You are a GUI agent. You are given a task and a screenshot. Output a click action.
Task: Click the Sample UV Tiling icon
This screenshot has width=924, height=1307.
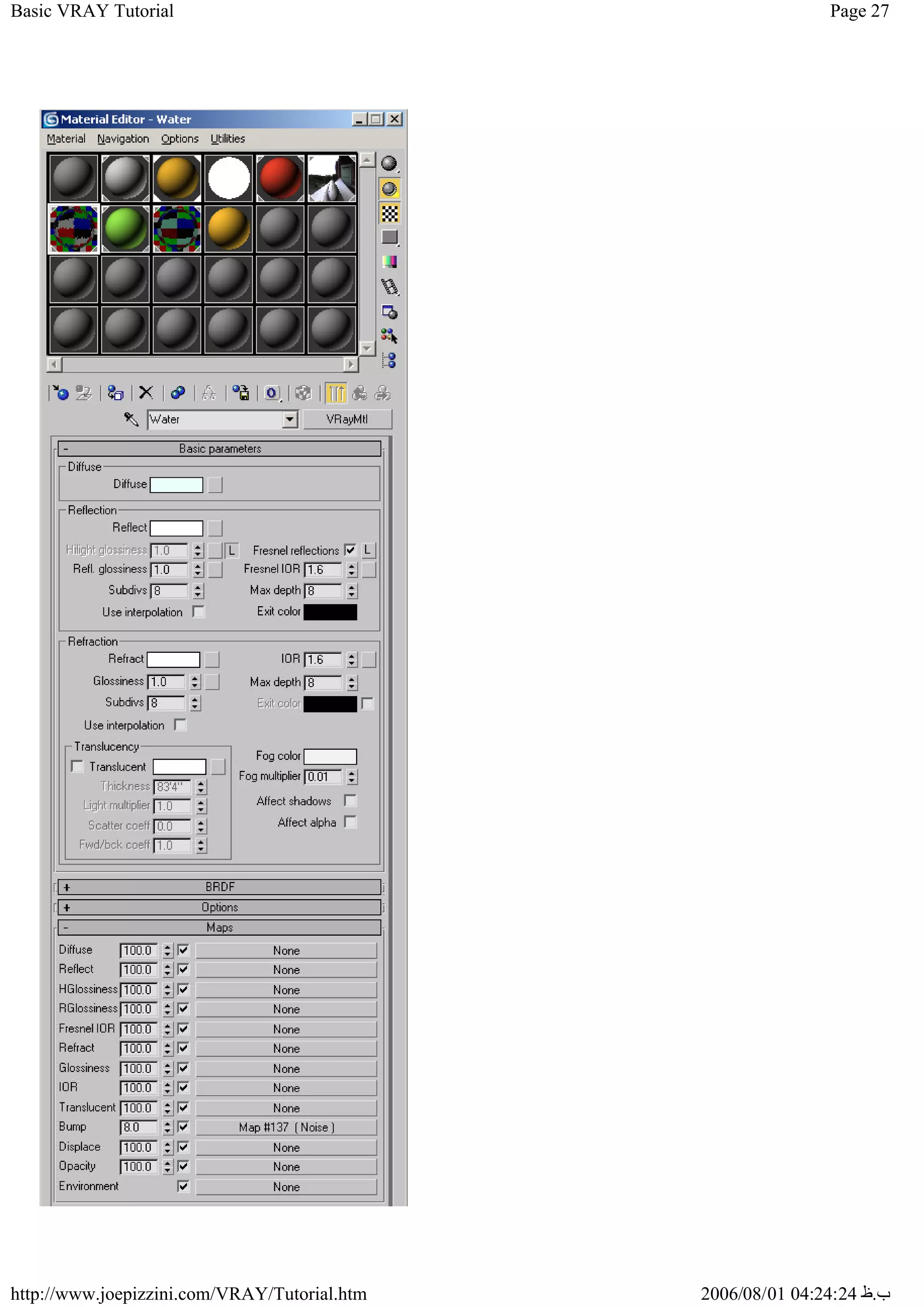[389, 237]
